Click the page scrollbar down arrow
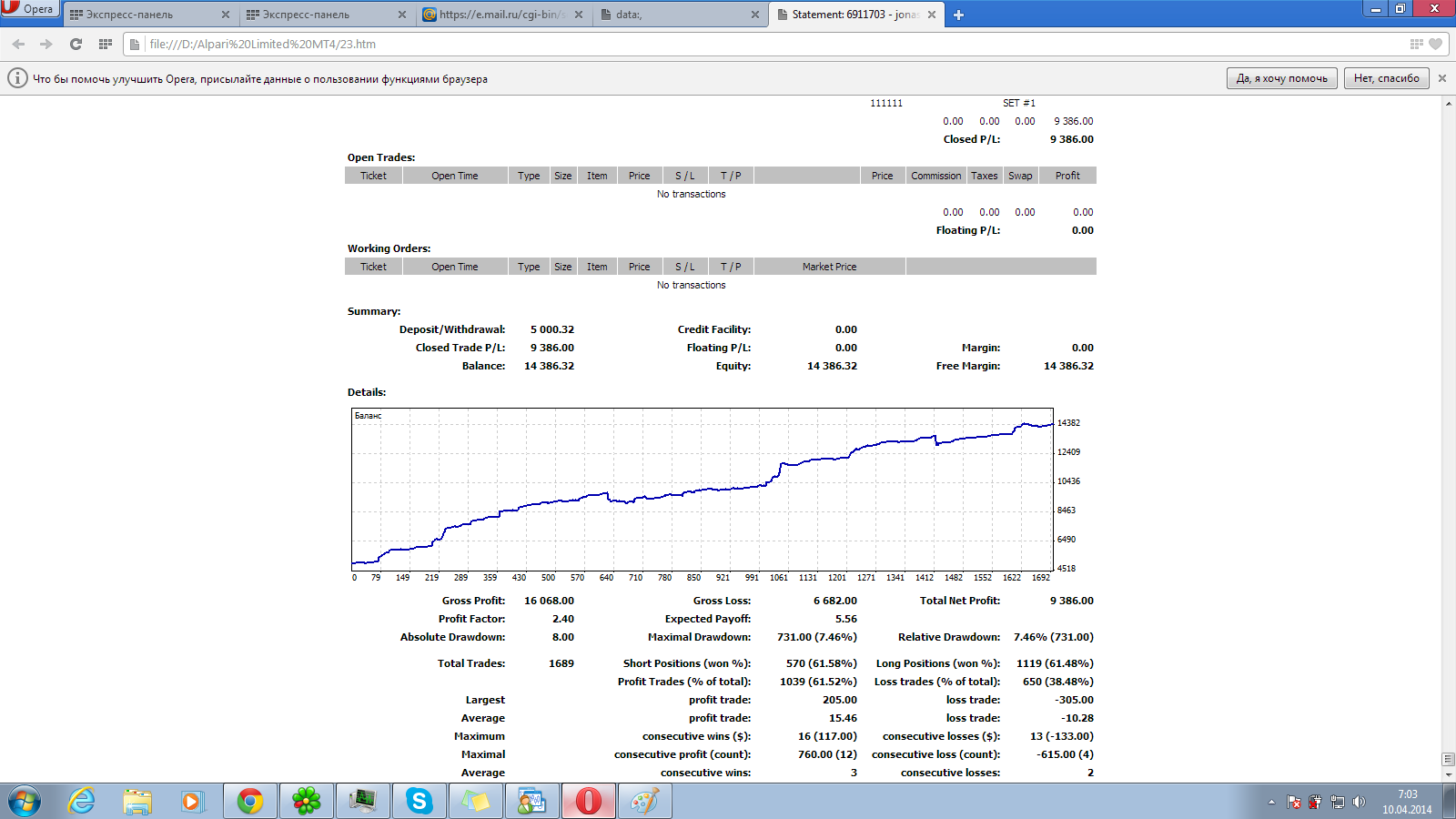 tap(1448, 774)
